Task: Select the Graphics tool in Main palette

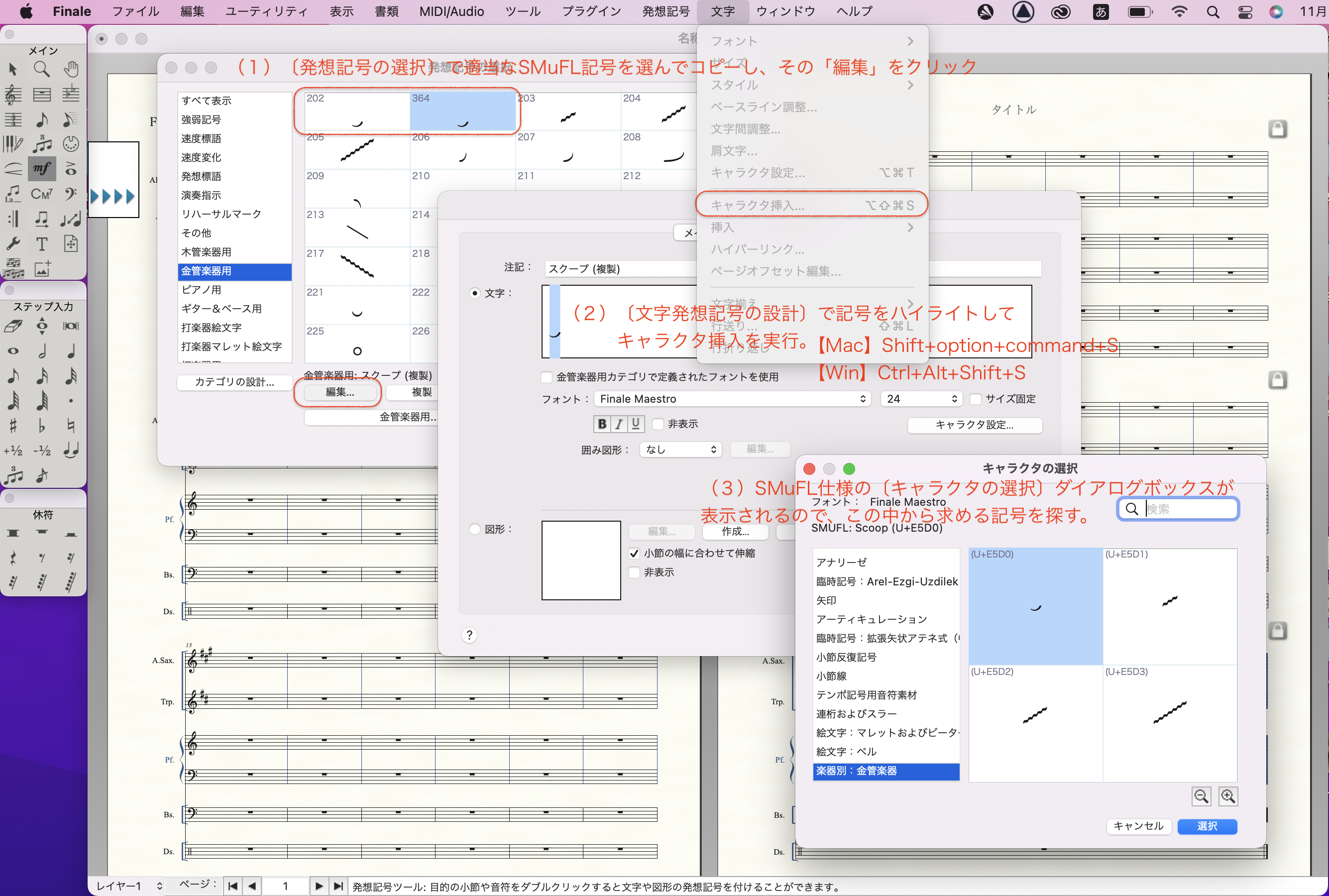Action: pyautogui.click(x=42, y=269)
